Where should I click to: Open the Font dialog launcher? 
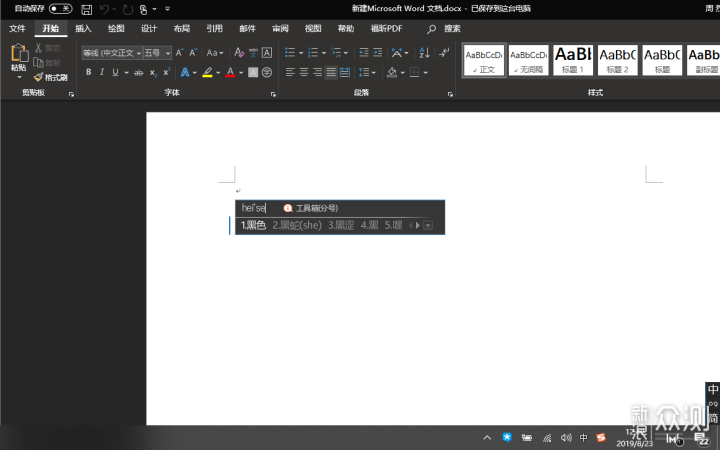coord(273,94)
